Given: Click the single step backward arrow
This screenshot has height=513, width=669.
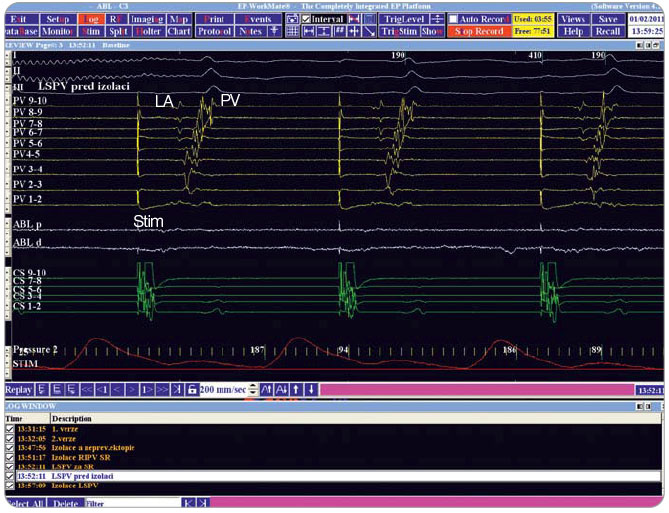Looking at the screenshot, I should [117, 389].
